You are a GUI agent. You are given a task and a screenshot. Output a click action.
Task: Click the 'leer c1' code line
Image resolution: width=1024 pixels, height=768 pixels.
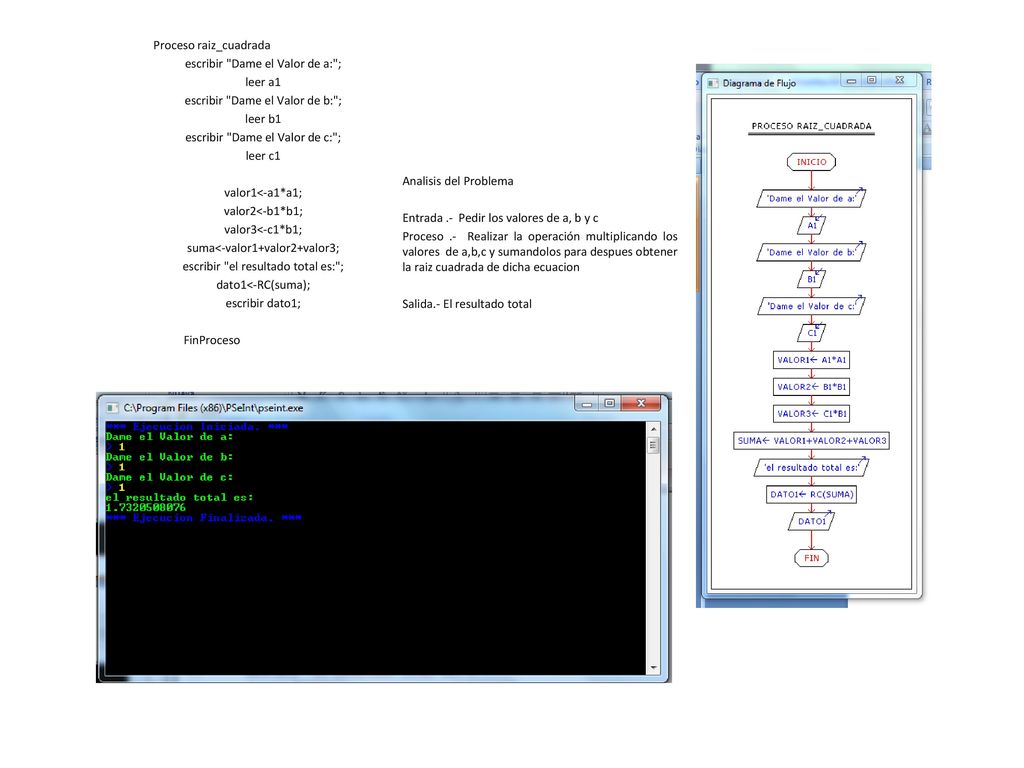coord(263,156)
